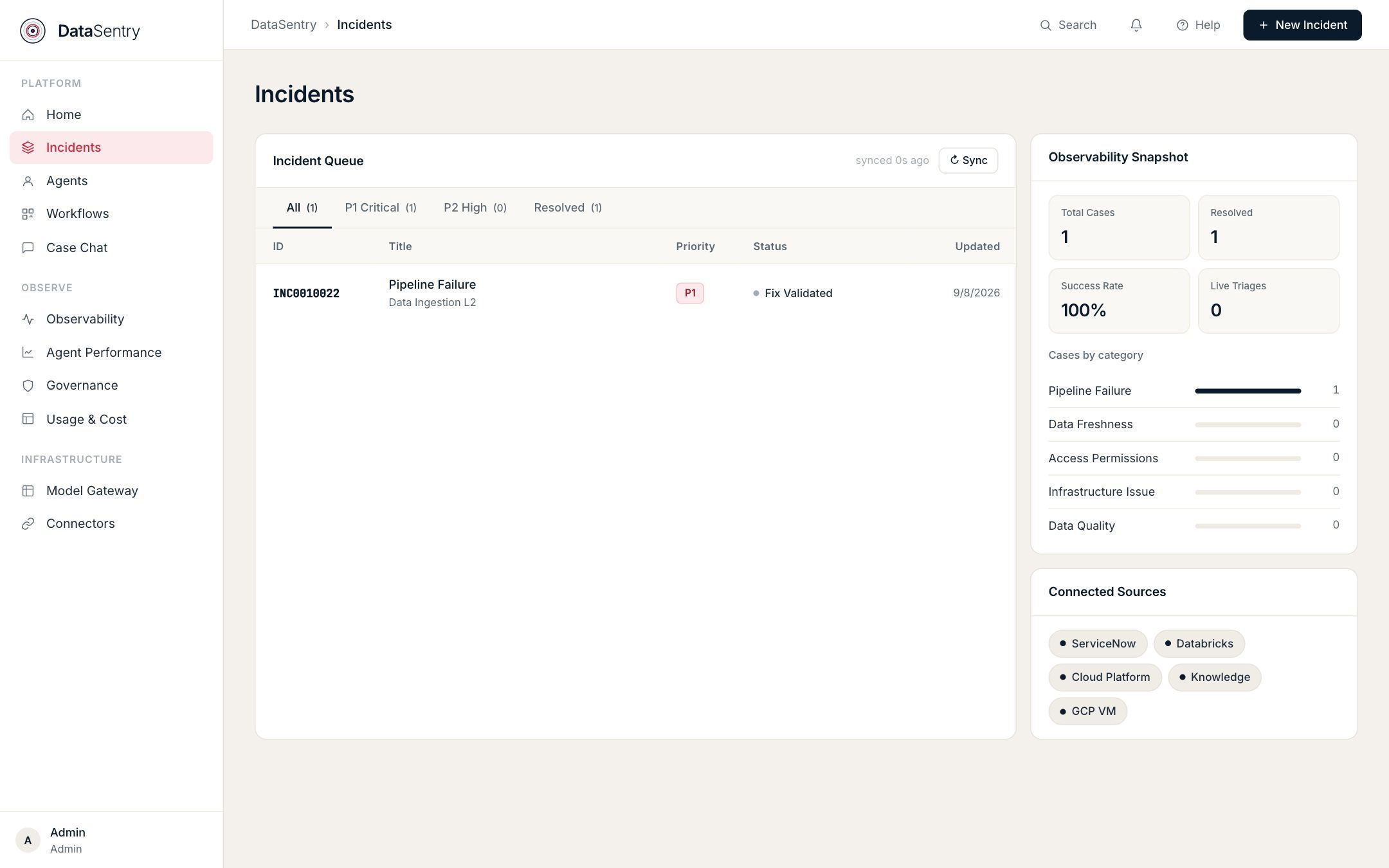Select the GCP VM source chip

tap(1087, 711)
